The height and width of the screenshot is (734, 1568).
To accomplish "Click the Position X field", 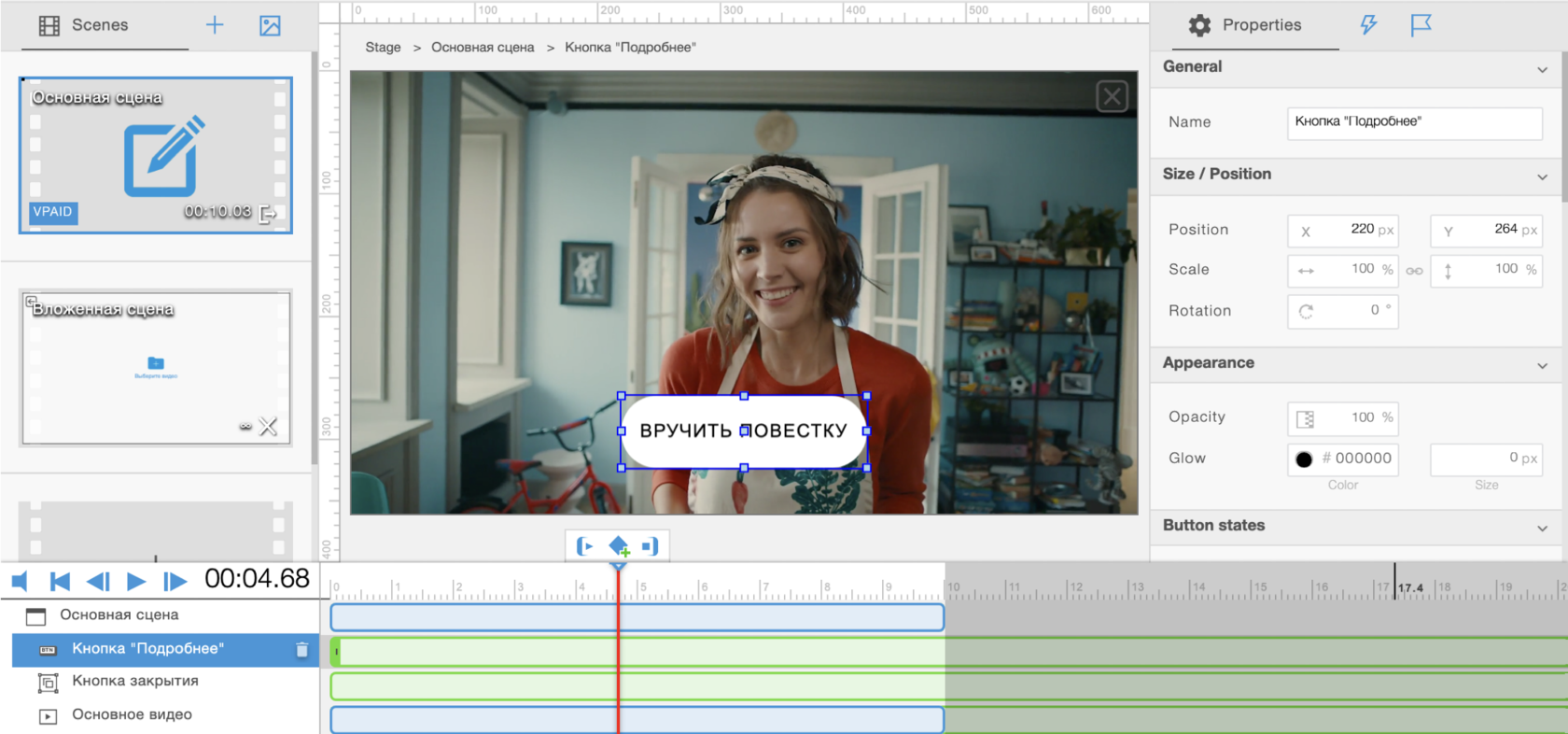I will pyautogui.click(x=1343, y=231).
